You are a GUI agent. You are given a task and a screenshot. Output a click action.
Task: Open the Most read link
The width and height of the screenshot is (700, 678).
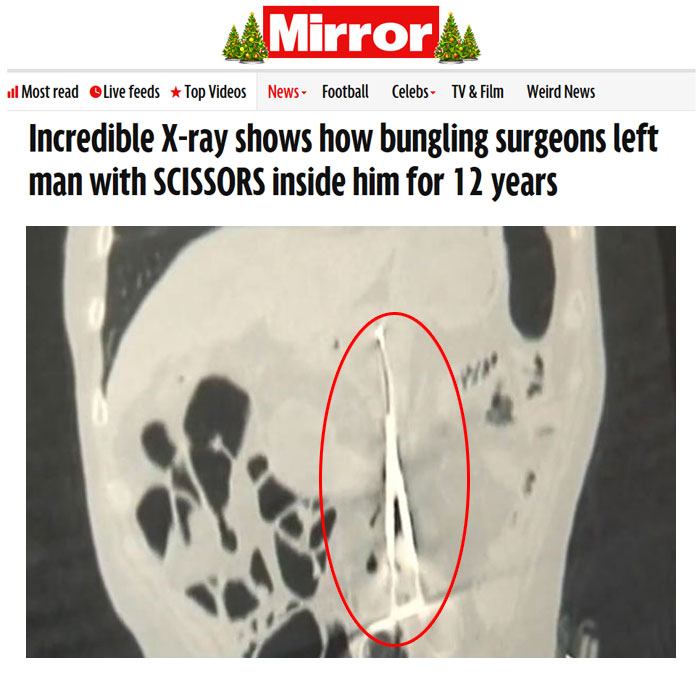click(43, 92)
